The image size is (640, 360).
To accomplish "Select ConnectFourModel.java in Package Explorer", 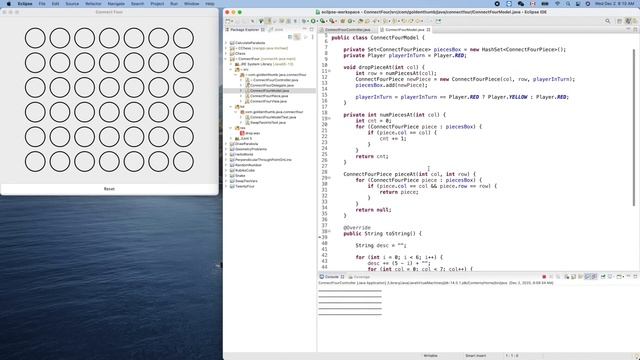I will tap(269, 91).
